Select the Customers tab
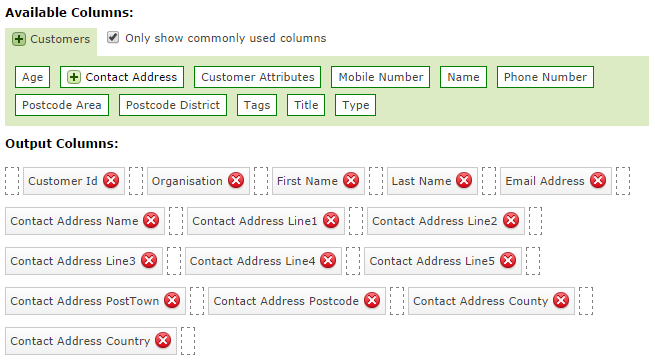 (x=51, y=41)
